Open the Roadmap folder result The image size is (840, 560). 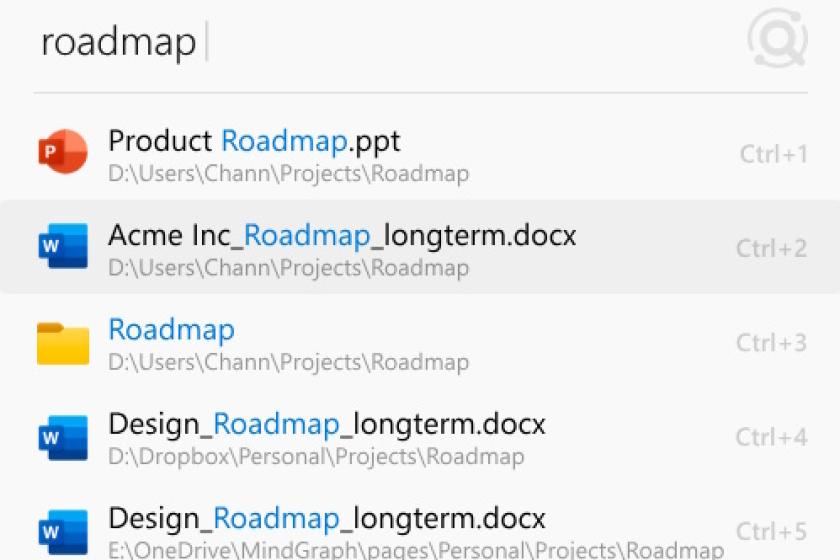tap(420, 342)
